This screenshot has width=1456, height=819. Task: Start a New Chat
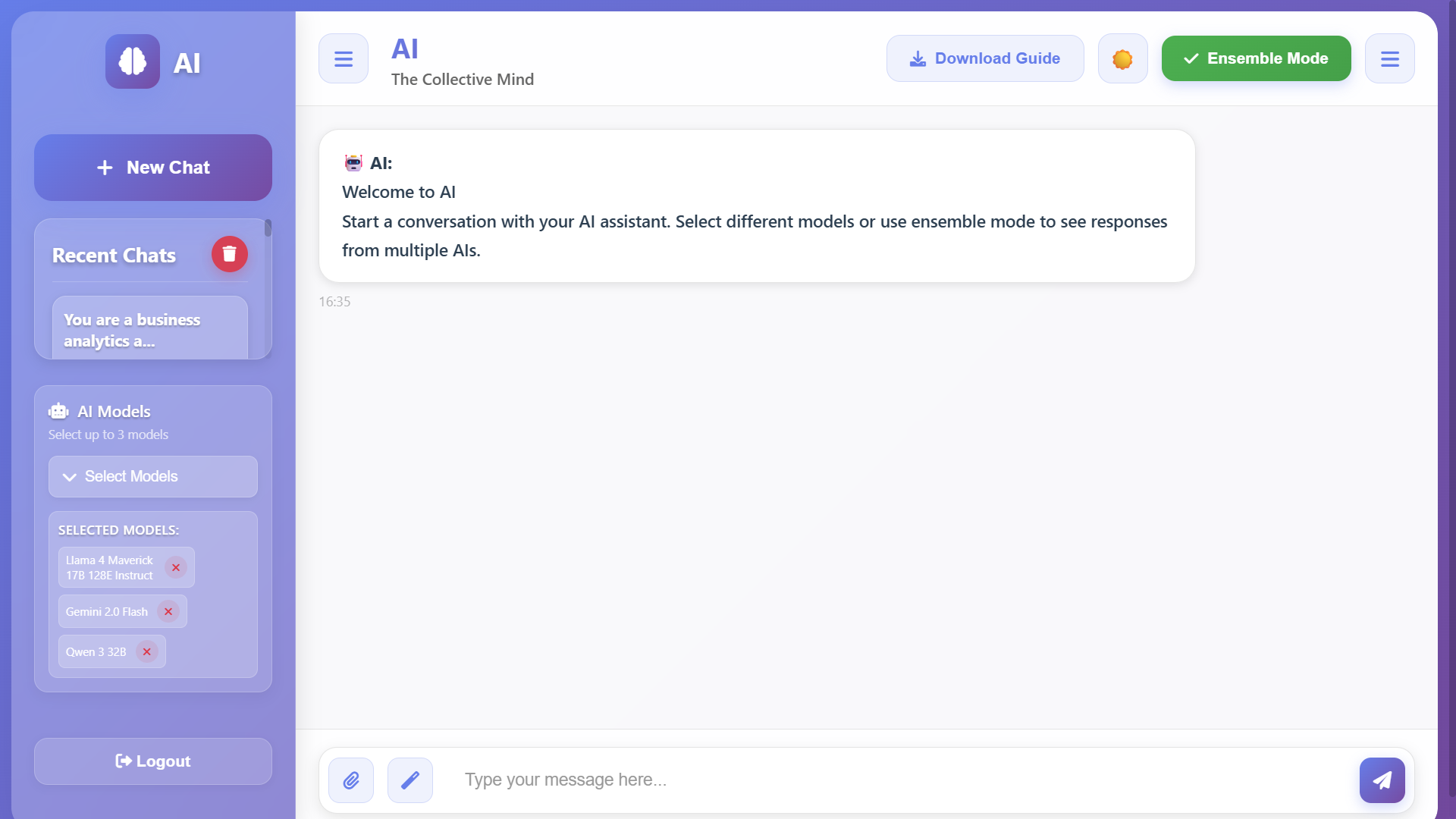click(x=153, y=168)
